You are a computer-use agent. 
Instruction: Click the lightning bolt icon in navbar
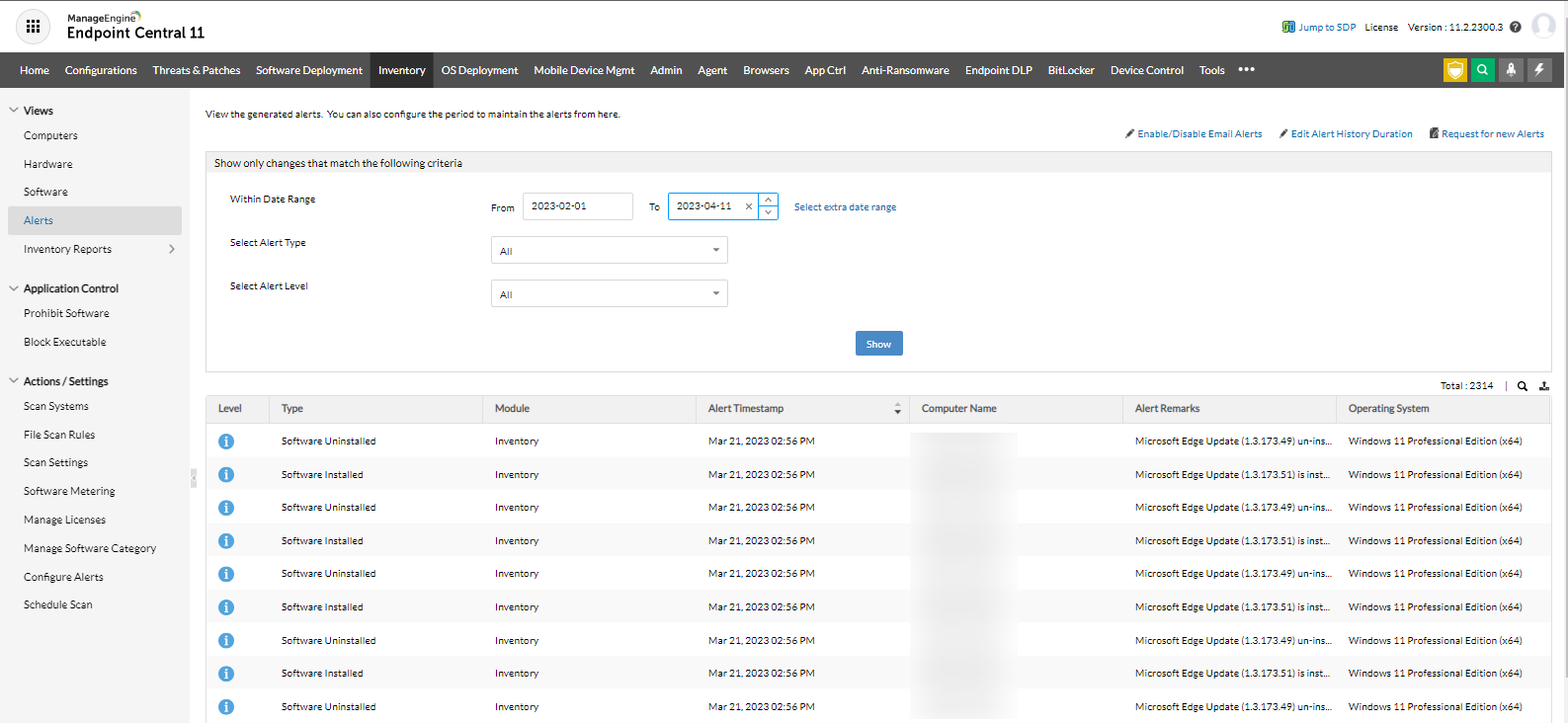[x=1539, y=70]
